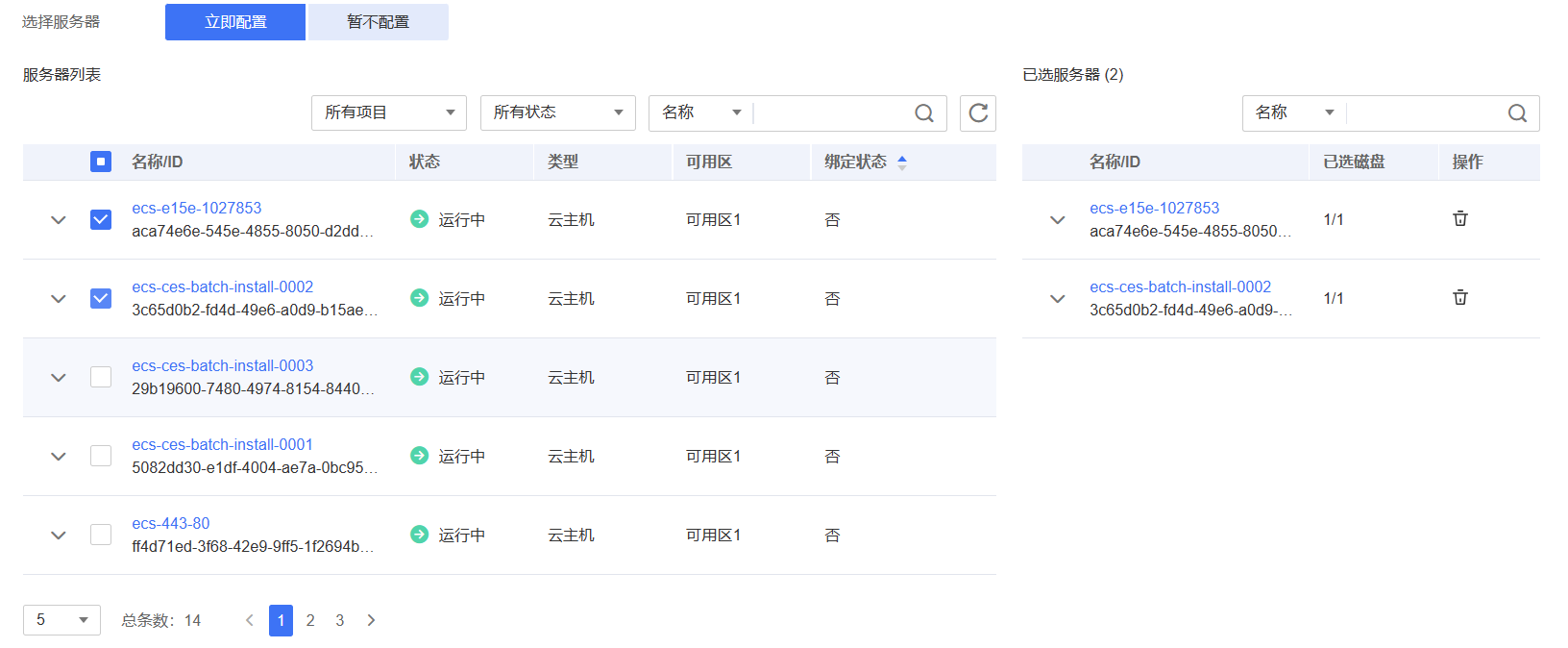The width and height of the screenshot is (1568, 648).
Task: Go to page 3
Action: tap(340, 620)
